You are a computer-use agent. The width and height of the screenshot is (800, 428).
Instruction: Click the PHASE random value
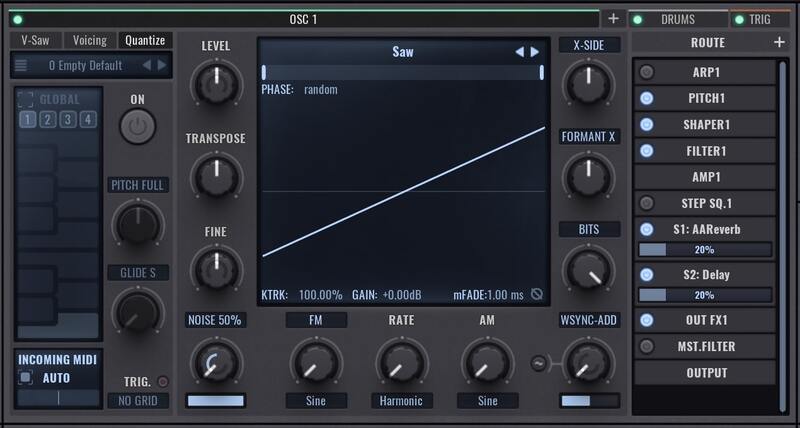[x=320, y=90]
